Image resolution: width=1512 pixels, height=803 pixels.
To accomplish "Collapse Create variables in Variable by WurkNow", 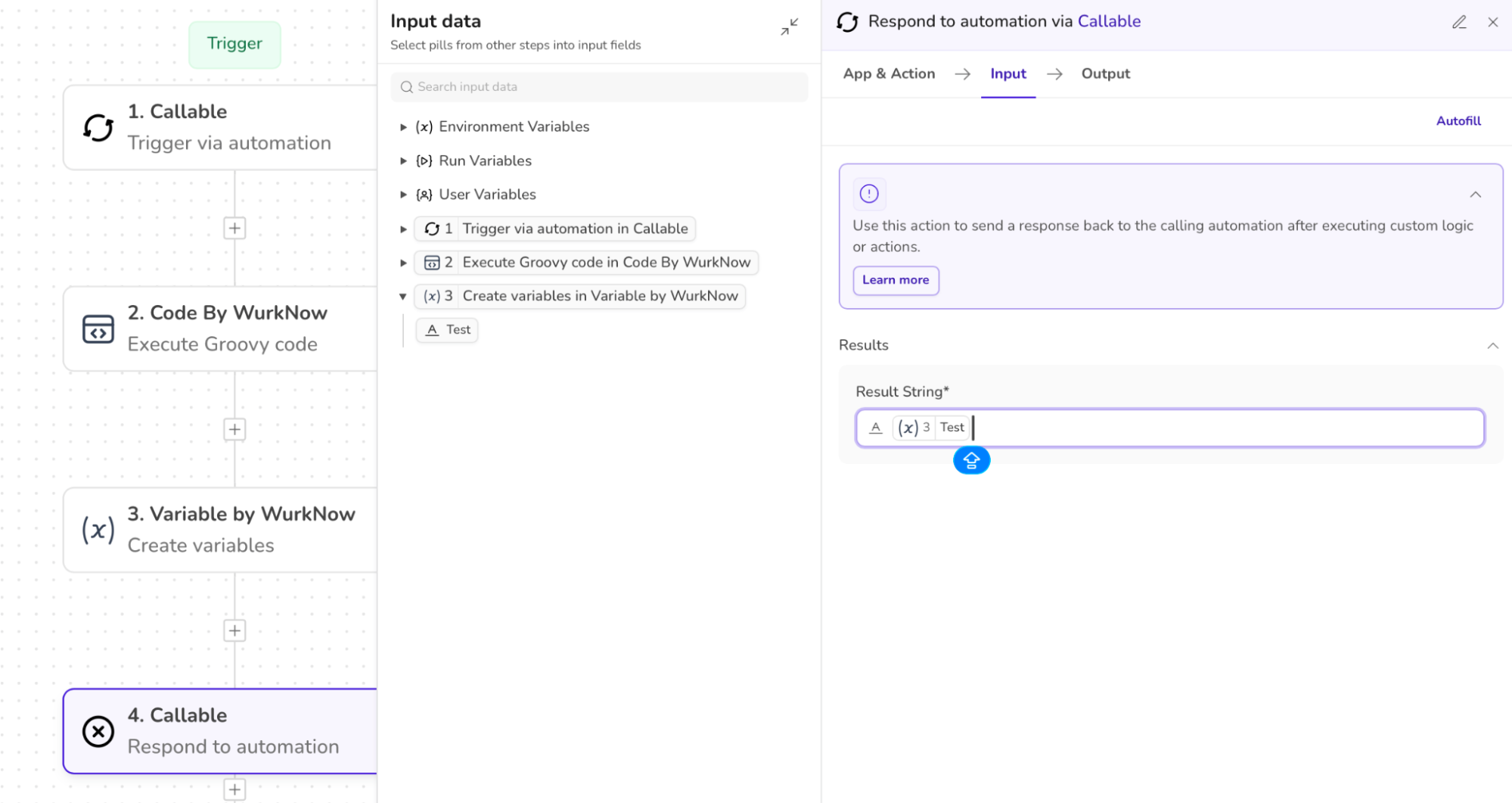I will pos(403,297).
